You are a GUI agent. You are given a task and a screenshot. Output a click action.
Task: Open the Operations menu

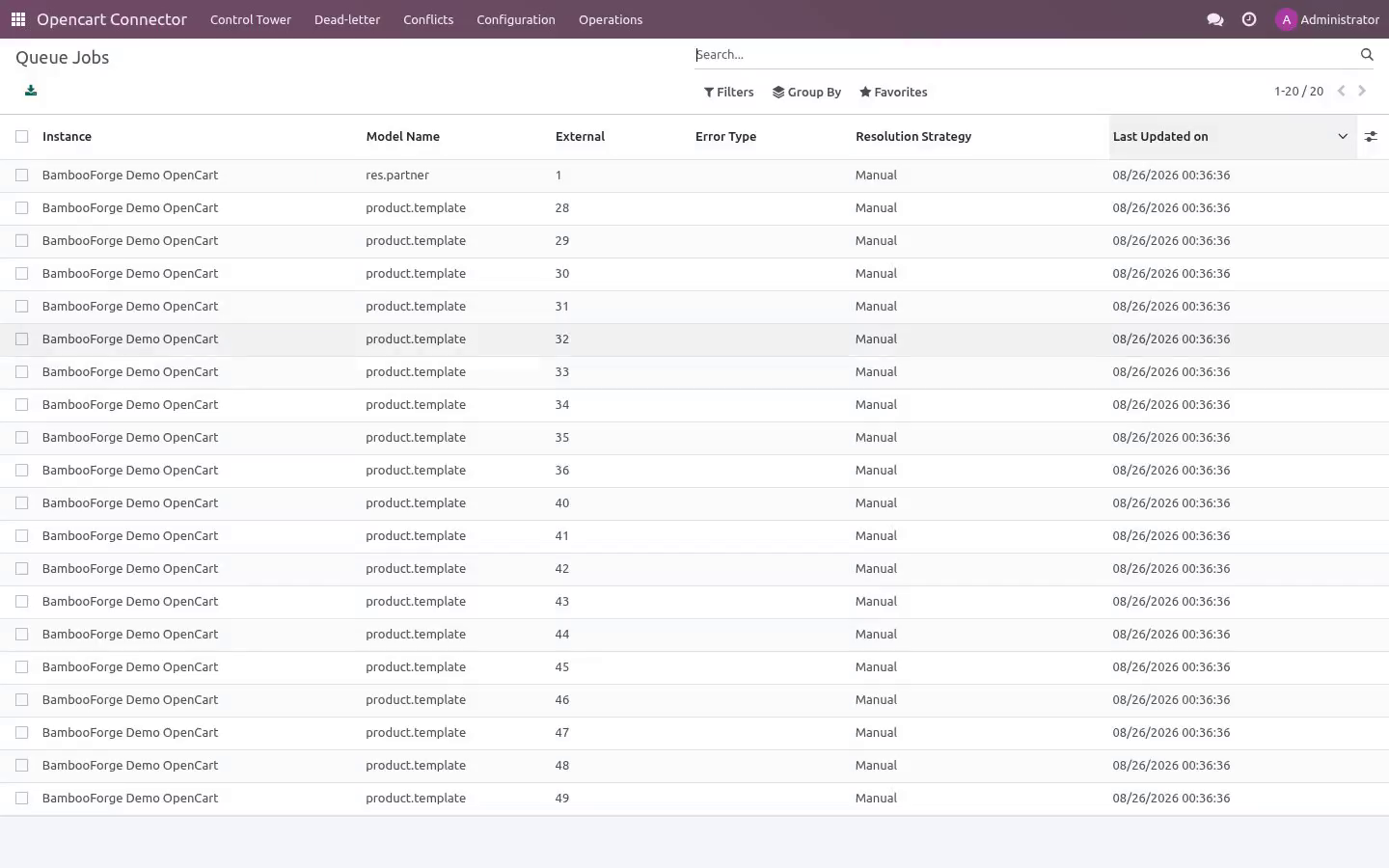point(611,19)
